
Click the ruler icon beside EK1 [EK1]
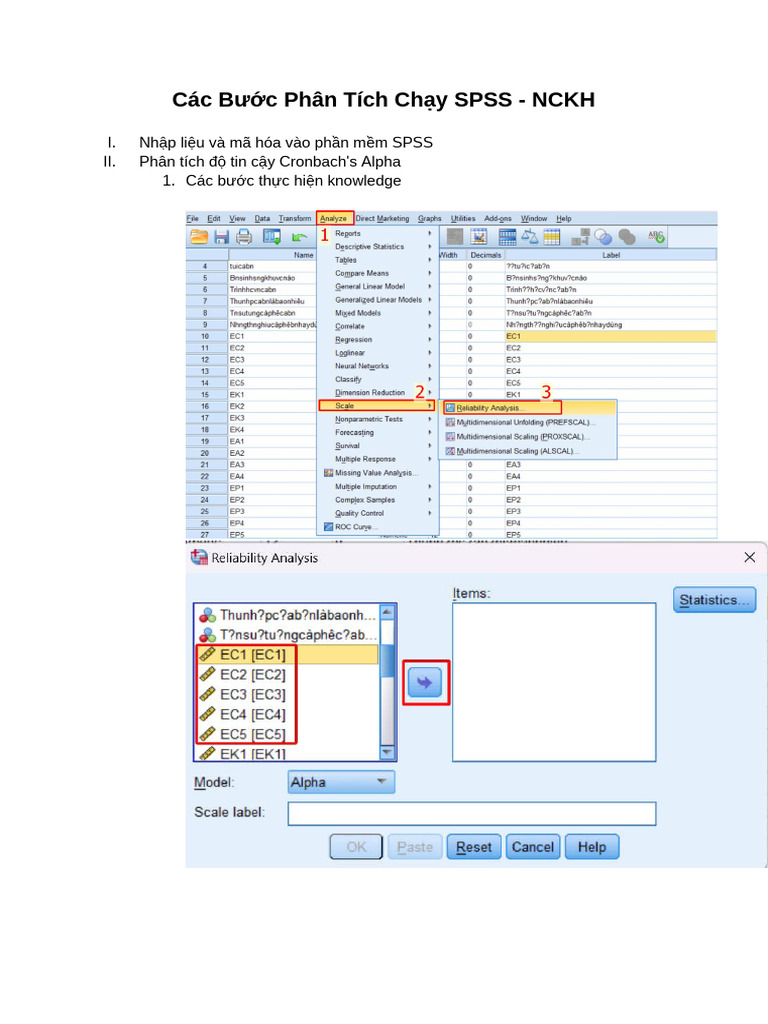(208, 754)
